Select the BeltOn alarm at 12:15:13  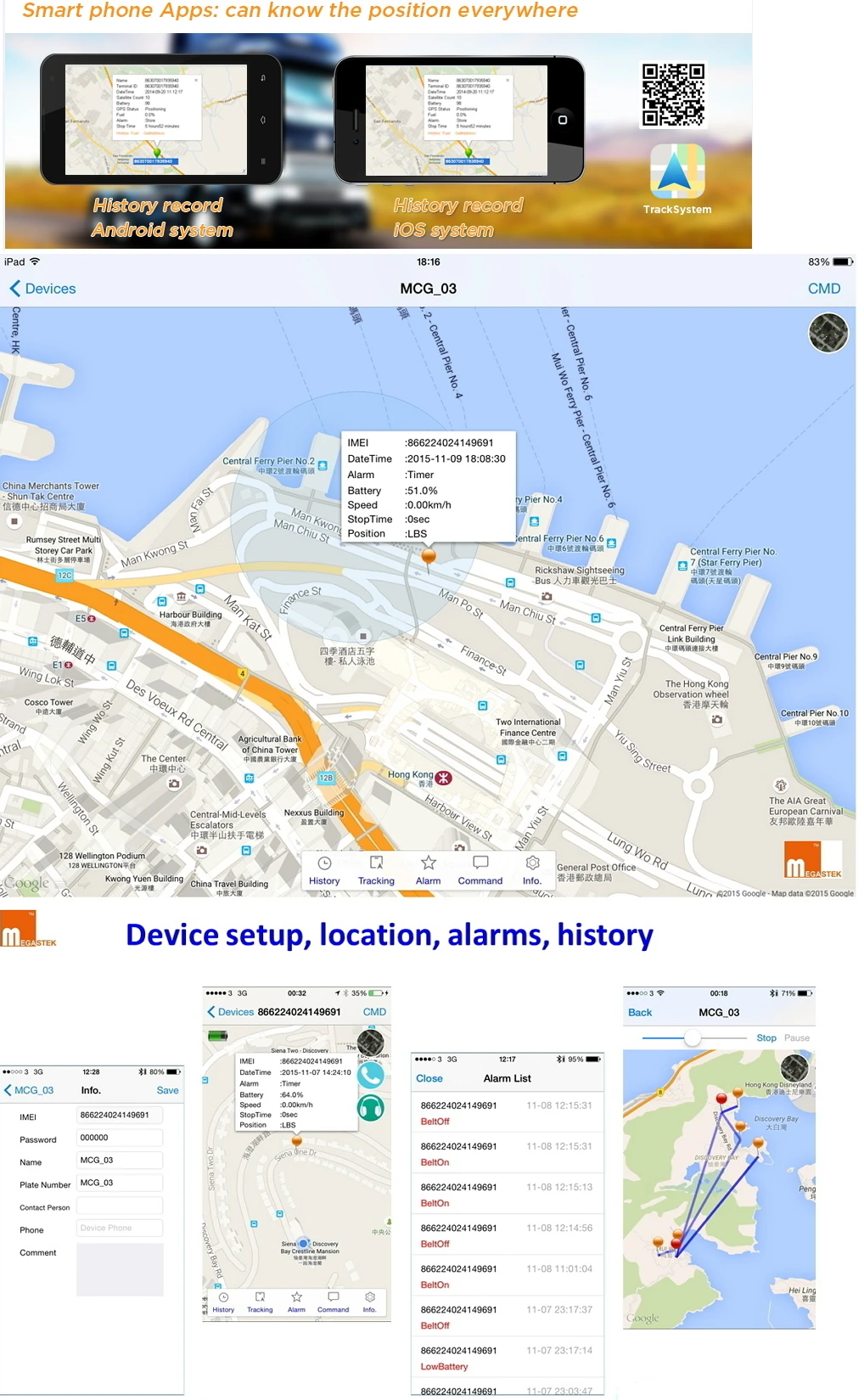click(x=508, y=1195)
